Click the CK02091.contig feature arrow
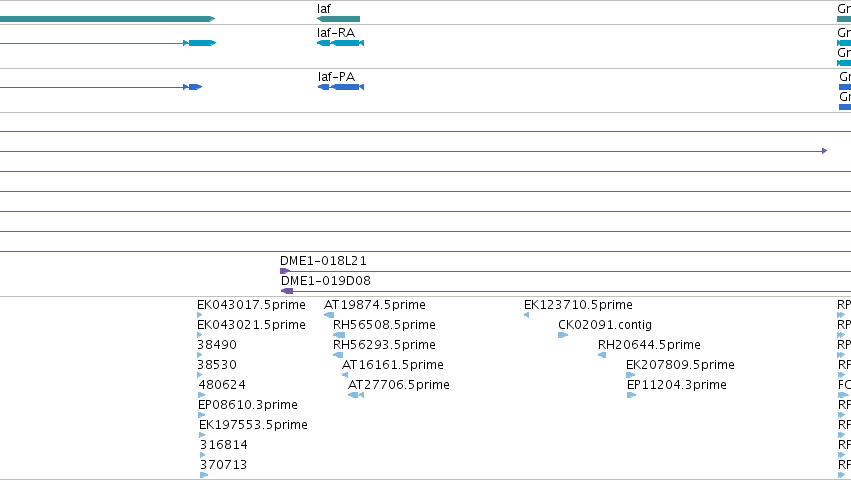This screenshot has width=851, height=480. pos(563,335)
